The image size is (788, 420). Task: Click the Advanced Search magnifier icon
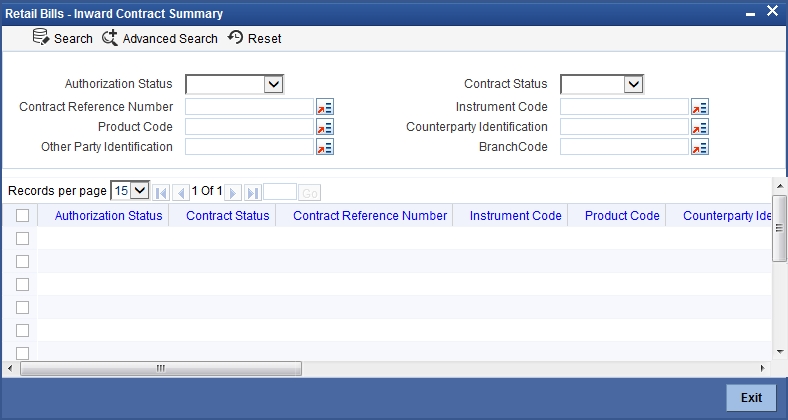110,38
